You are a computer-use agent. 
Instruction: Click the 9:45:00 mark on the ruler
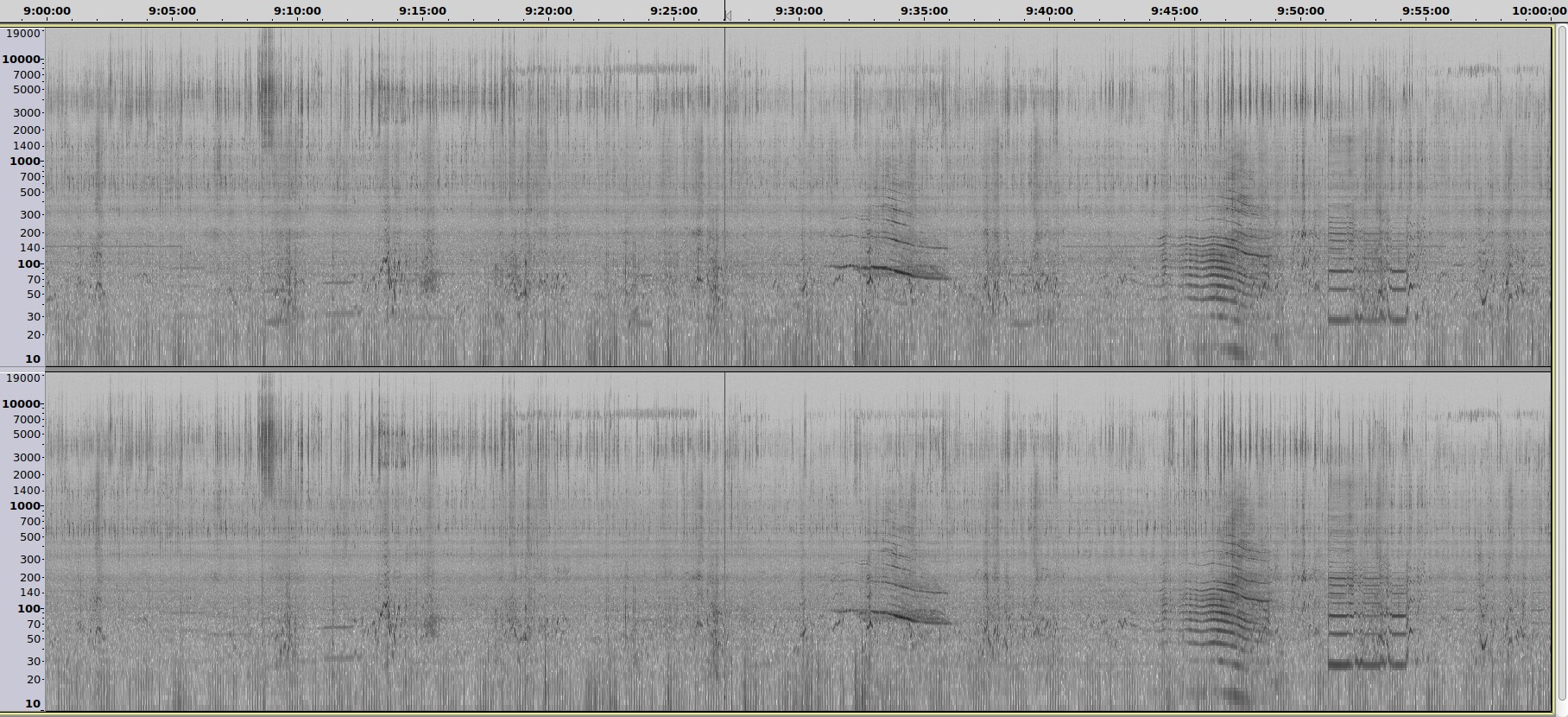point(1174,10)
